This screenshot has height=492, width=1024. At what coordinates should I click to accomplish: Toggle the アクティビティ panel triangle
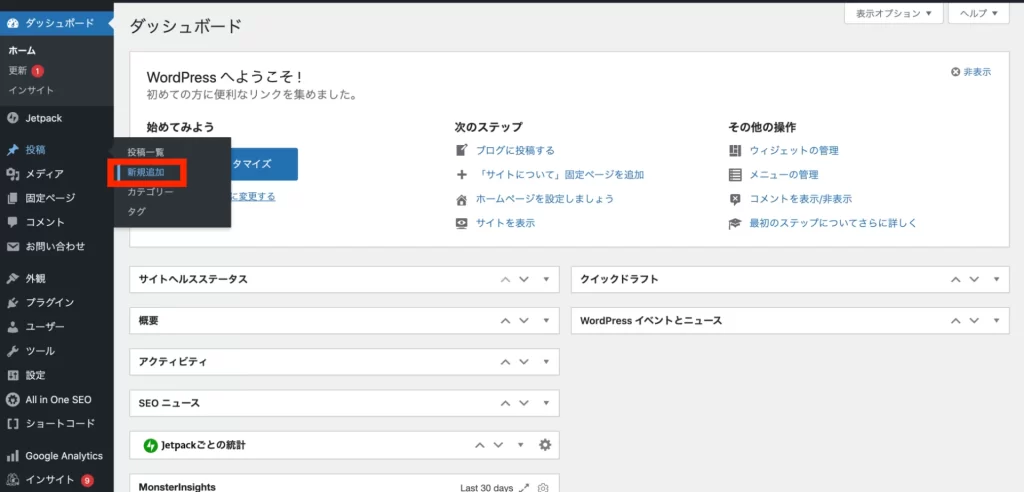coord(546,362)
